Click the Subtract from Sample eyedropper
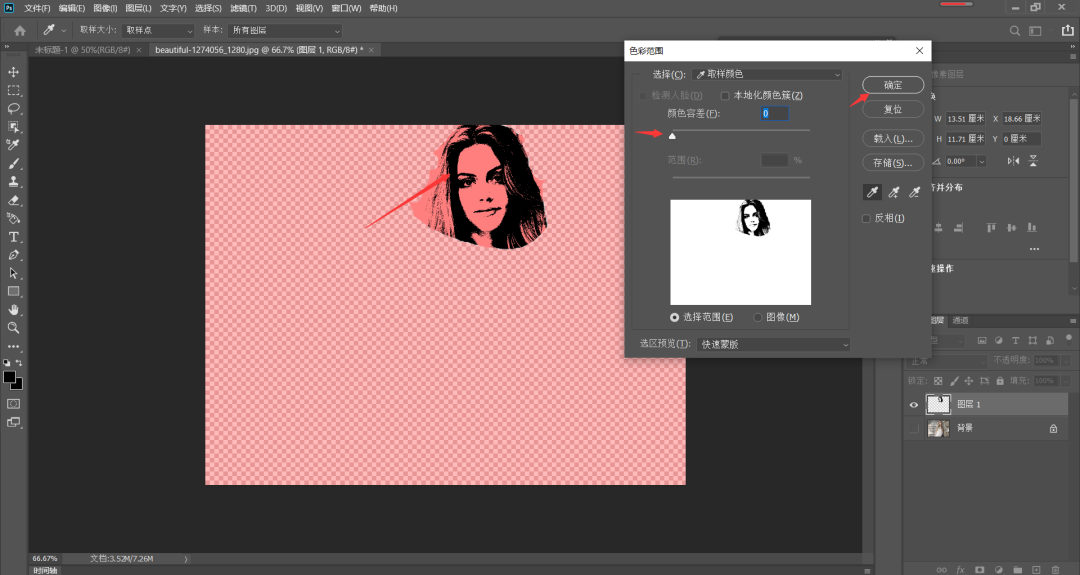Screen dimensions: 1080x575 (913, 192)
